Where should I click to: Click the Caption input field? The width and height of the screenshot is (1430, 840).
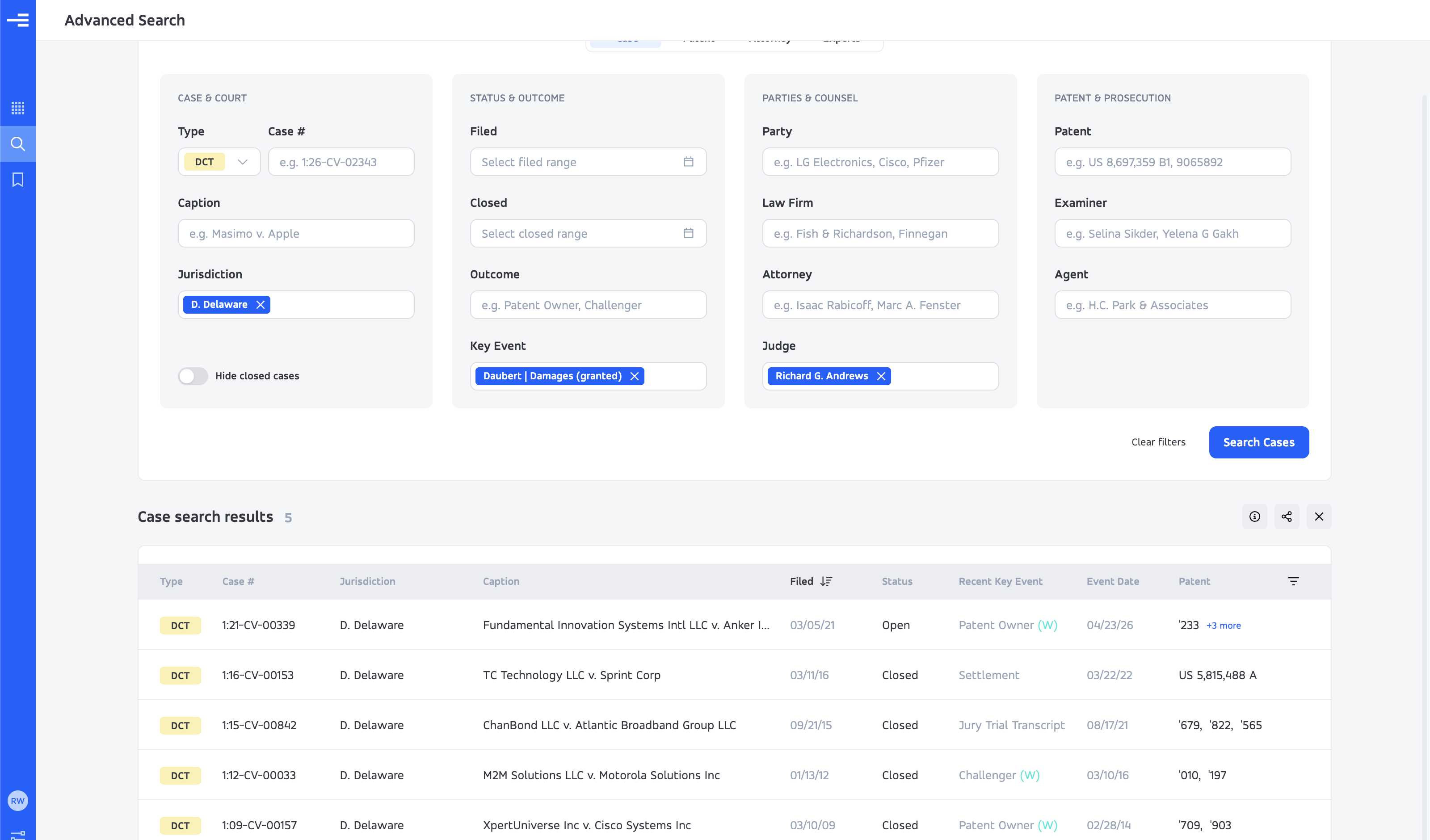[296, 233]
